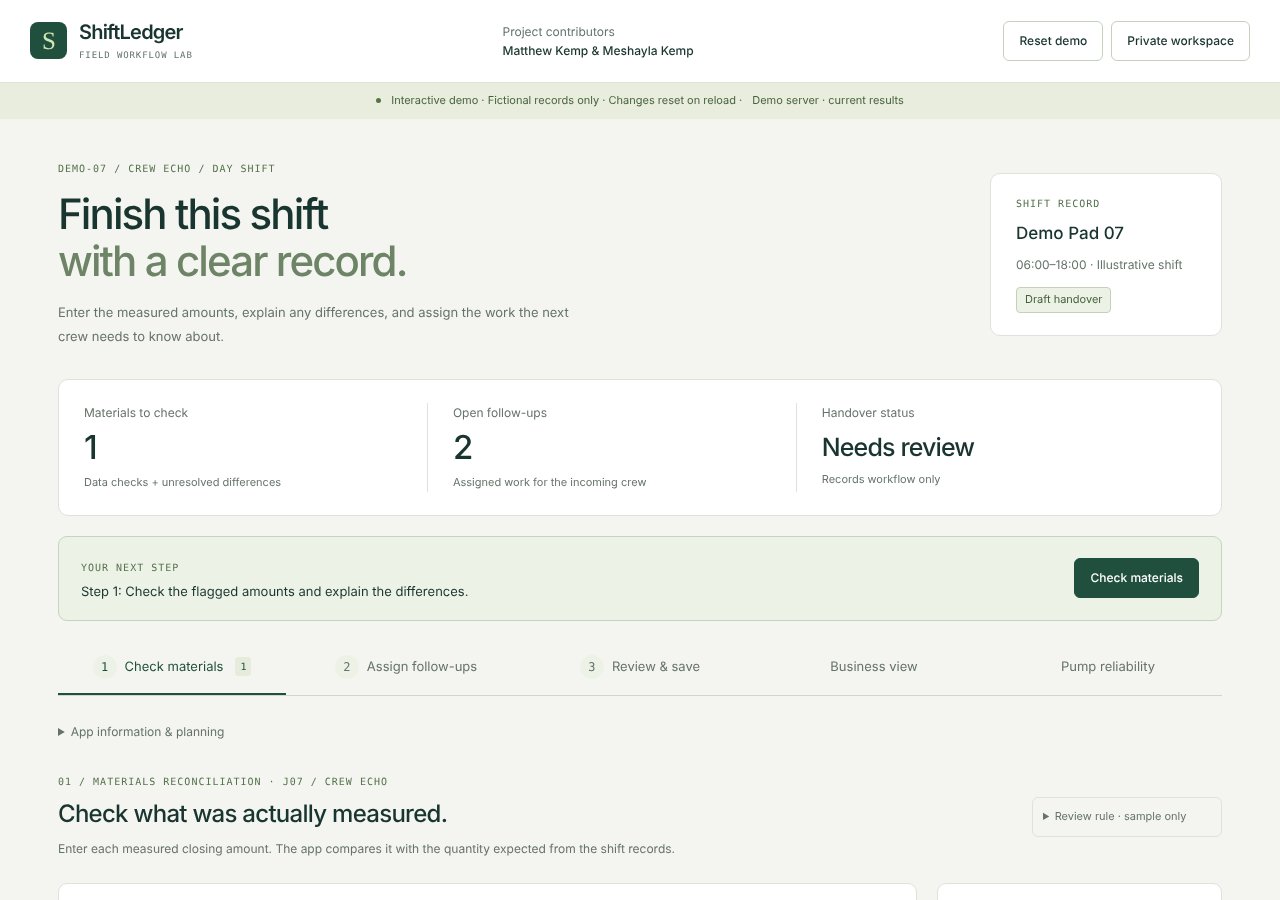Viewport: 1280px width, 900px height.
Task: Open the Assign follow-ups tab
Action: (406, 667)
